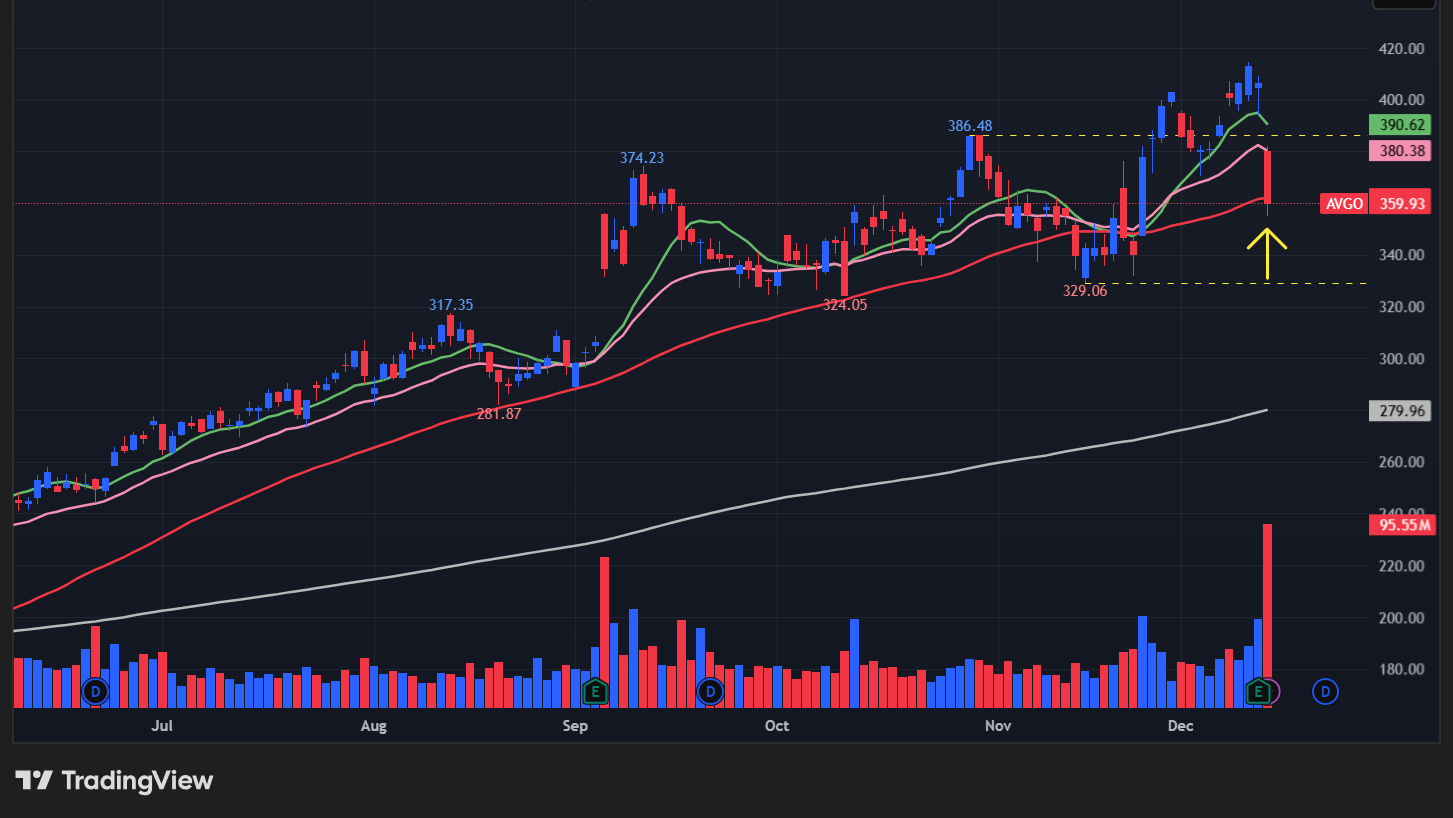Click the 95.55M volume label
Viewport: 1453px width, 818px height.
pos(1401,525)
